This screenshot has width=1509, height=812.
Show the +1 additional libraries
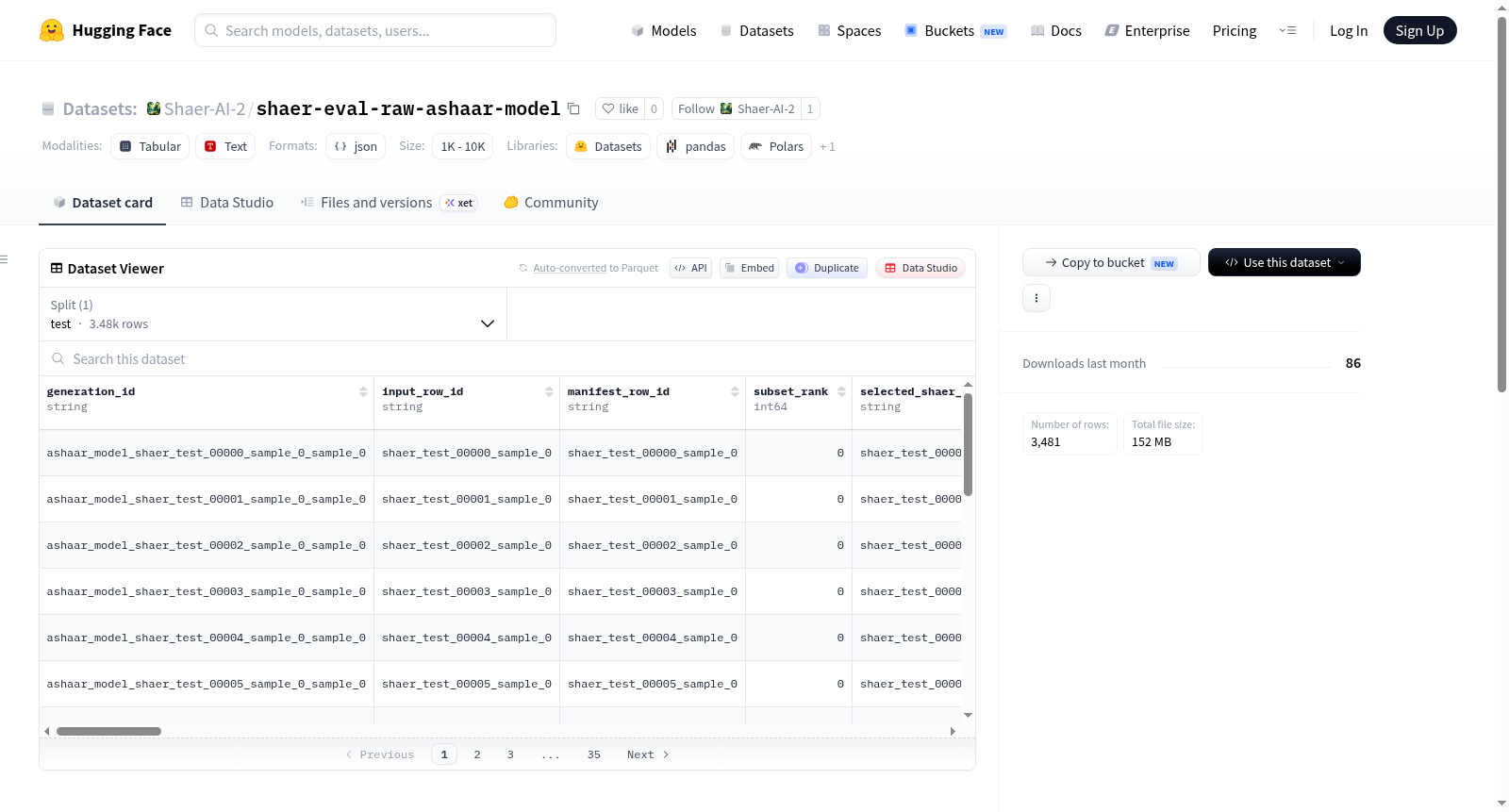[x=827, y=146]
